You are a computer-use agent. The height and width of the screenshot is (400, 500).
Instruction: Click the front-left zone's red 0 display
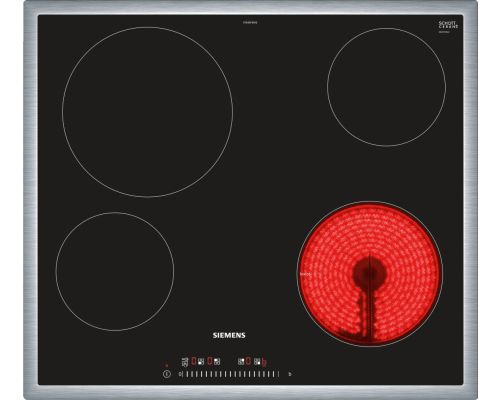coord(194,361)
